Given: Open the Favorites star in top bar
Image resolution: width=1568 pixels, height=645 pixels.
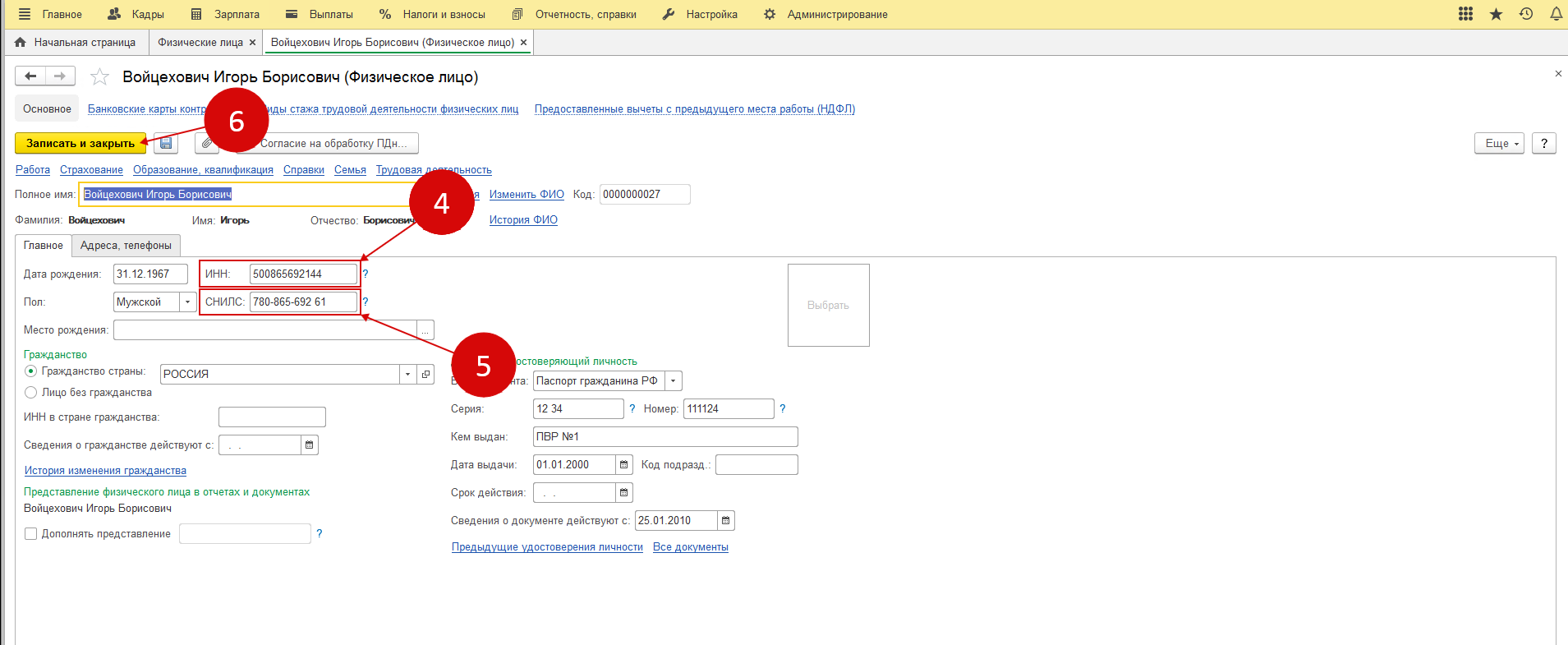Looking at the screenshot, I should (x=1497, y=14).
